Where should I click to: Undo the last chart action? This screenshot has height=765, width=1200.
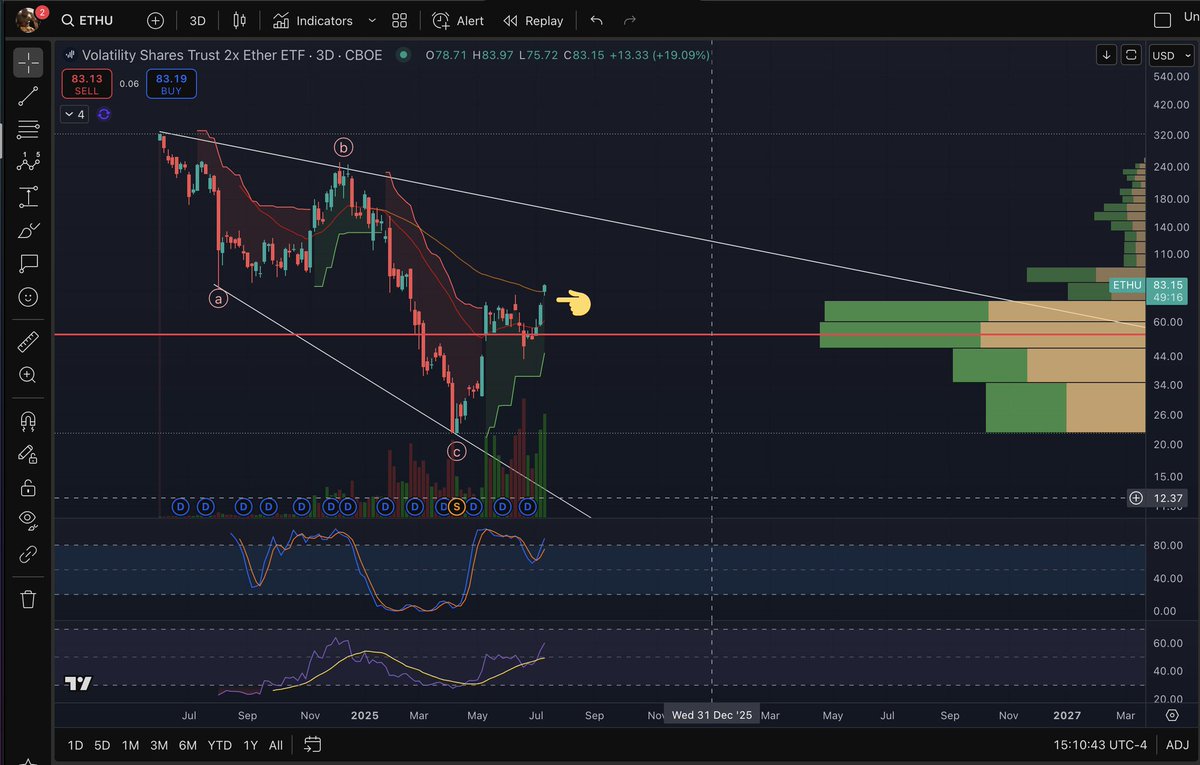click(x=597, y=20)
